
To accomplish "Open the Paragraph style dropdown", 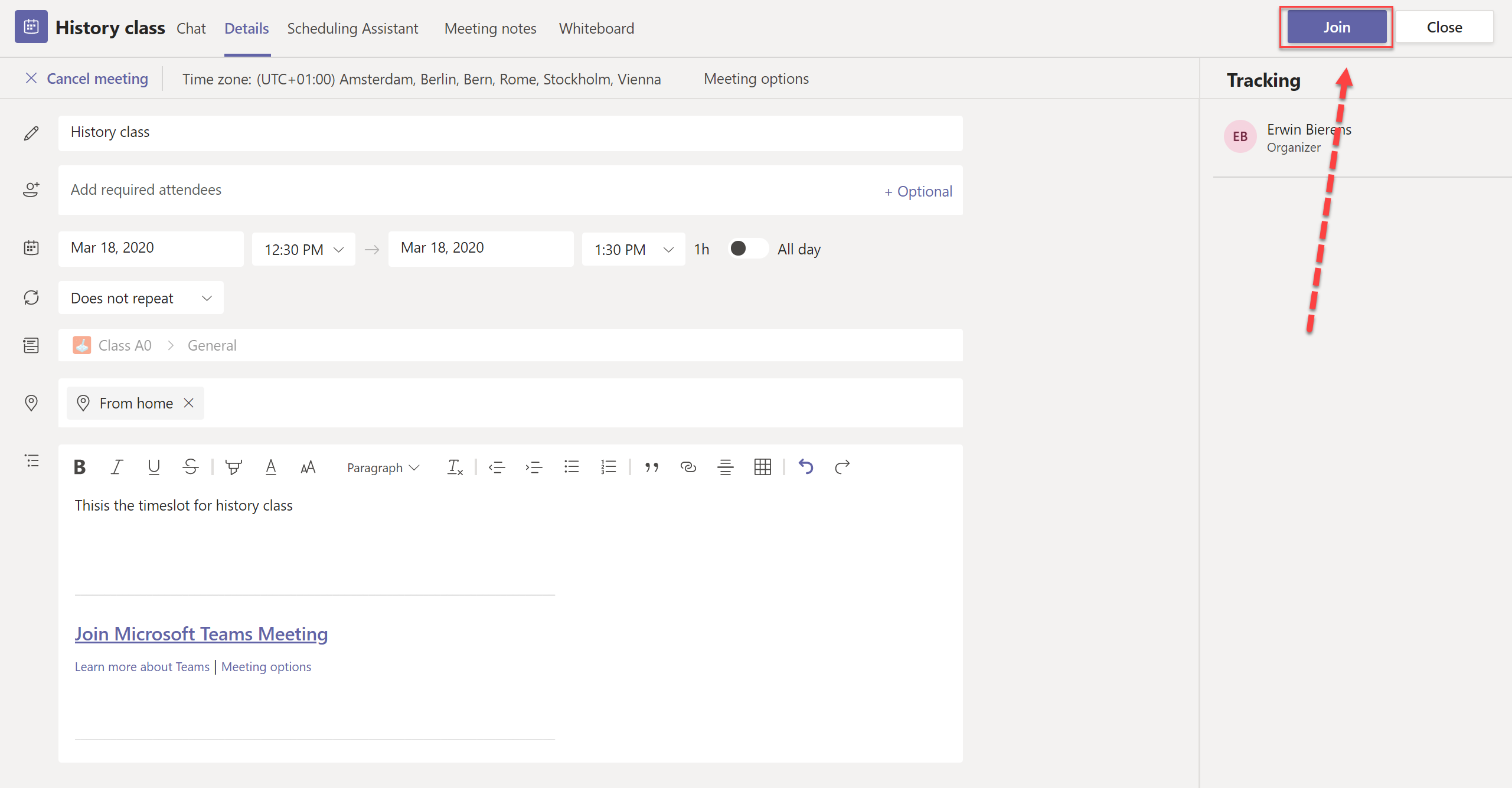I will 383,467.
